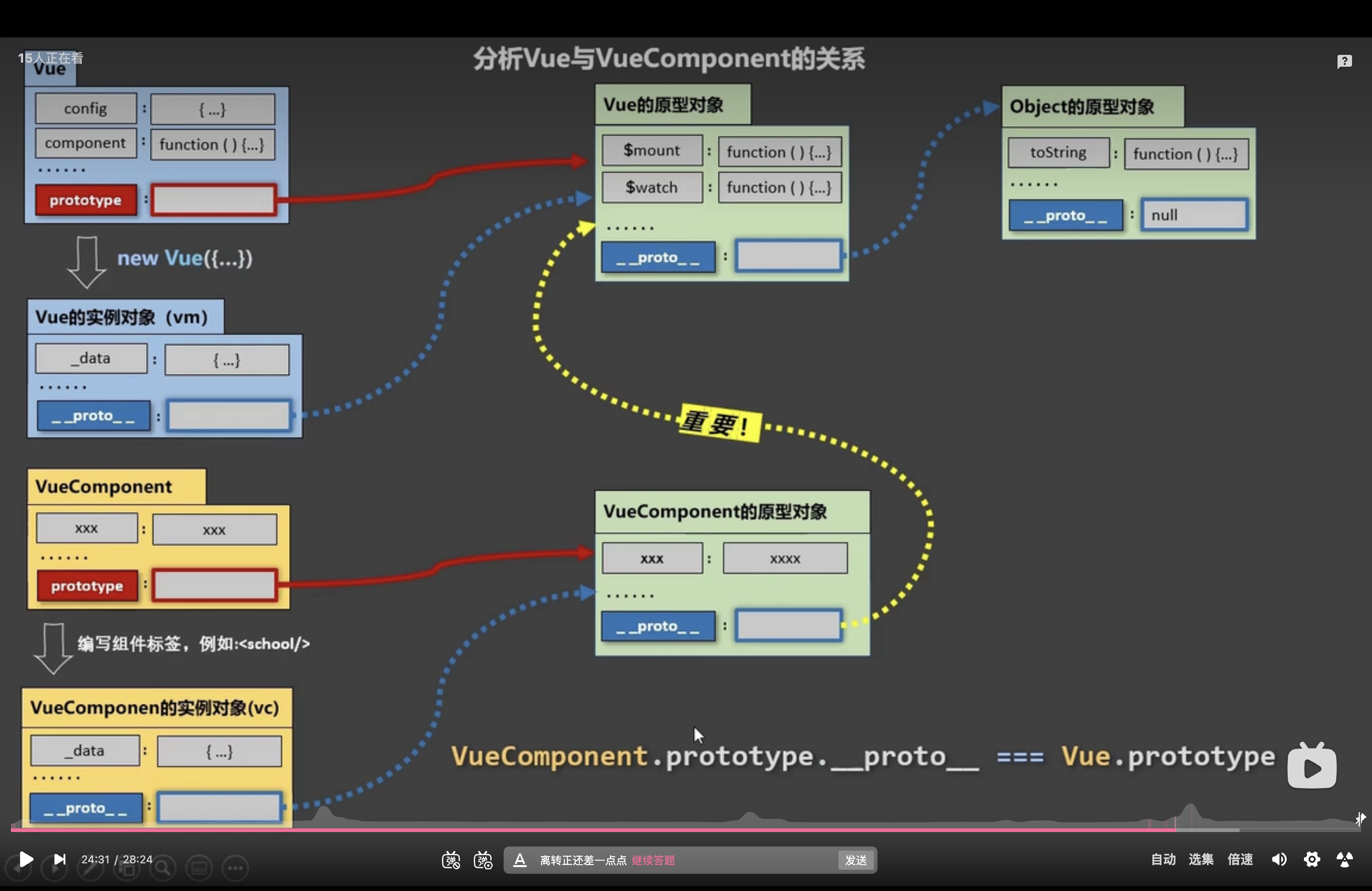Click the large Bilibili TV play icon
This screenshot has width=1372, height=891.
(x=1312, y=767)
